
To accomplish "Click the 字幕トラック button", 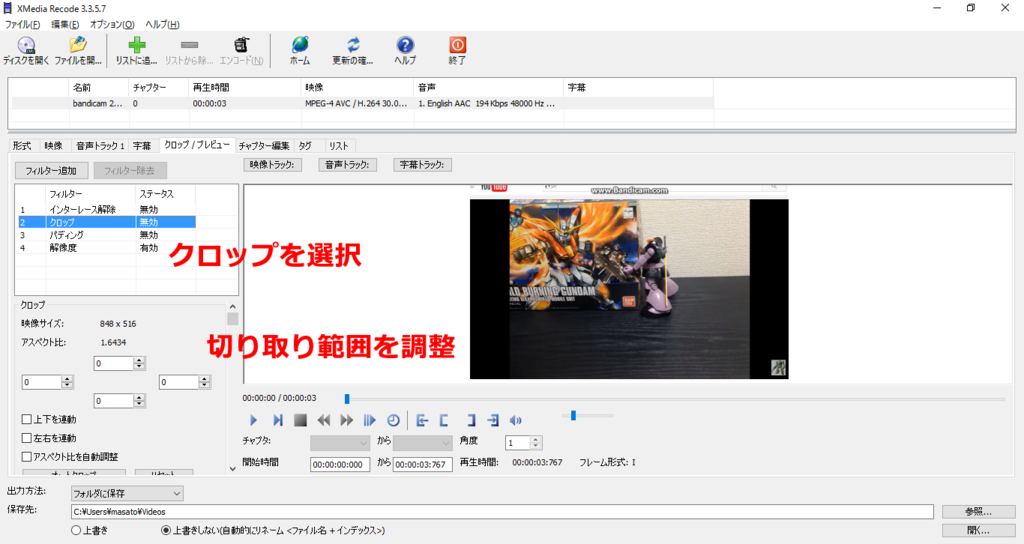I will 423,165.
